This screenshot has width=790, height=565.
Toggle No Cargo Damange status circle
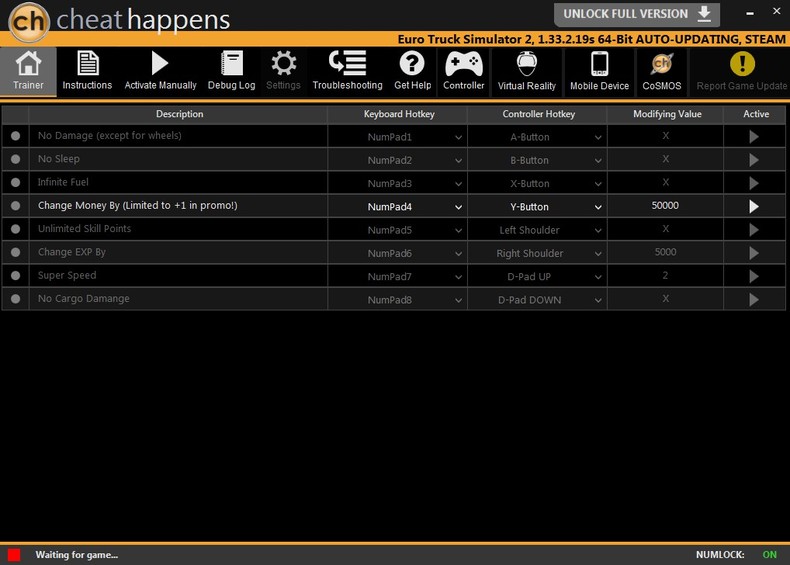point(16,299)
